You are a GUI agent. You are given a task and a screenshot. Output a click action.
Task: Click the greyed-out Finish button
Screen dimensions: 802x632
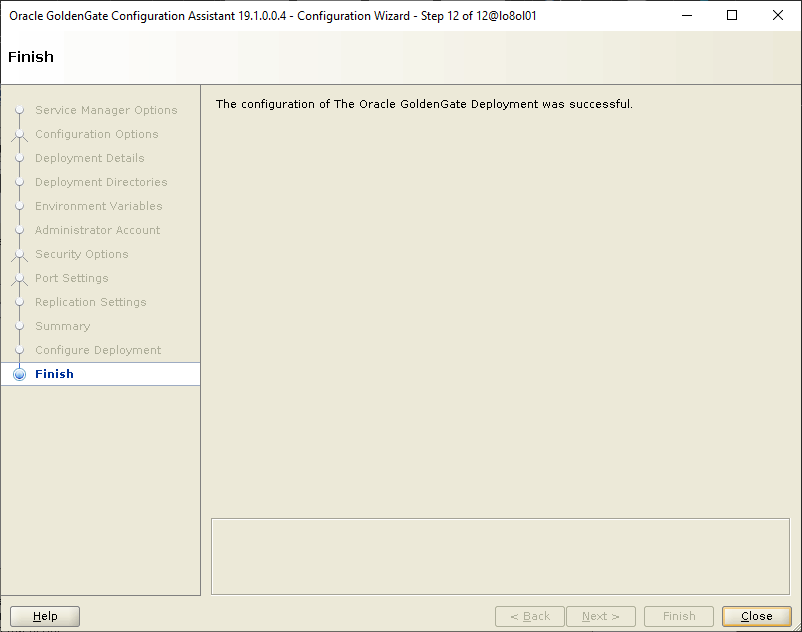click(x=679, y=616)
